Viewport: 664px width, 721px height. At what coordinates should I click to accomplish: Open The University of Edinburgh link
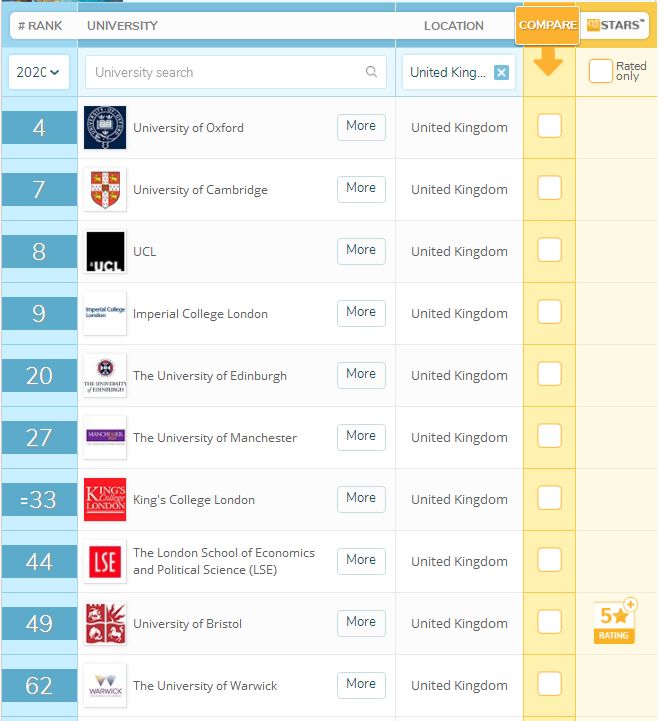[210, 376]
